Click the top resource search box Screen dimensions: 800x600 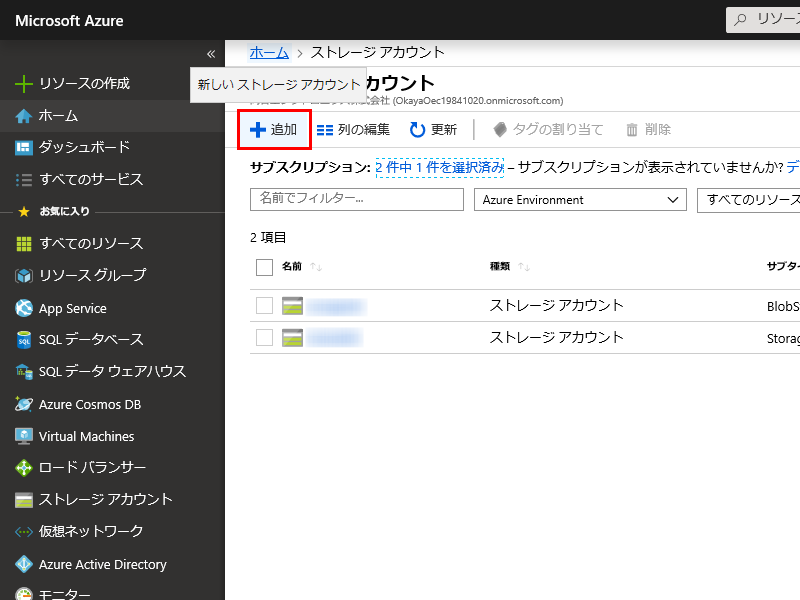pyautogui.click(x=763, y=20)
